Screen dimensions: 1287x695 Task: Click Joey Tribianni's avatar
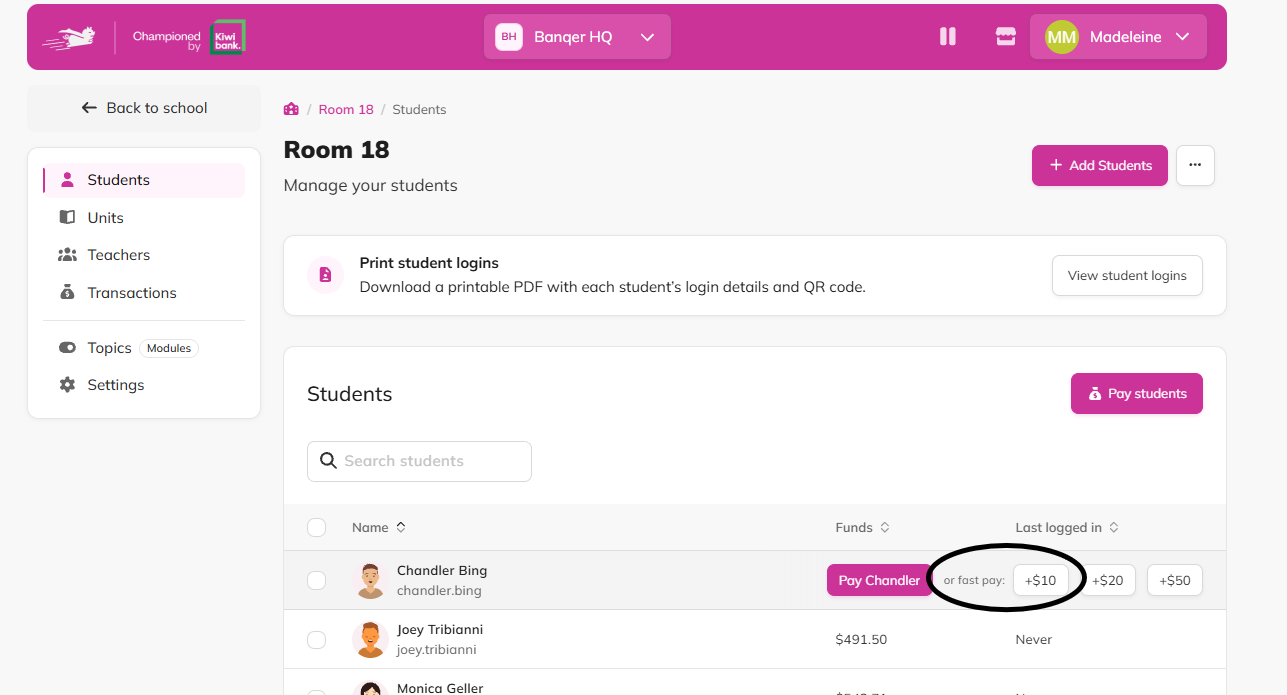pyautogui.click(x=370, y=639)
